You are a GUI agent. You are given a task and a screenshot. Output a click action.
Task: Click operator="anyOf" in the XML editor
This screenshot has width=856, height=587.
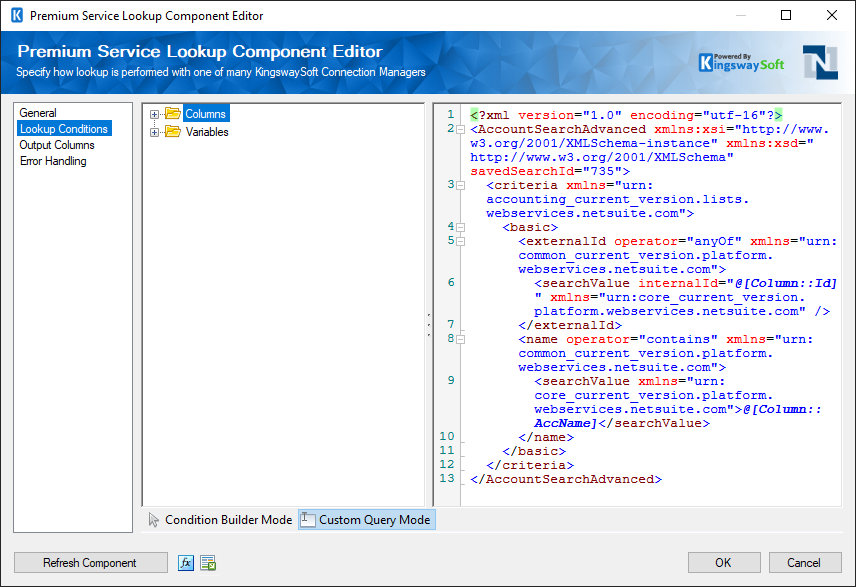tap(677, 241)
